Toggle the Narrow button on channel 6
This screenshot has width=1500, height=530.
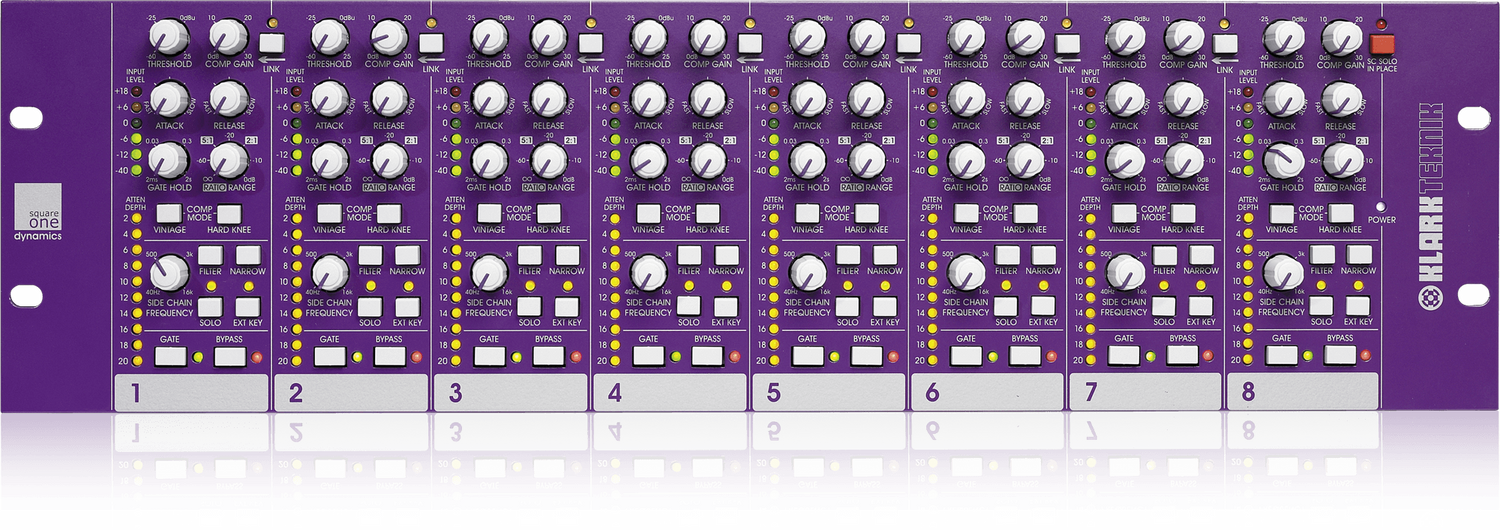click(1043, 255)
